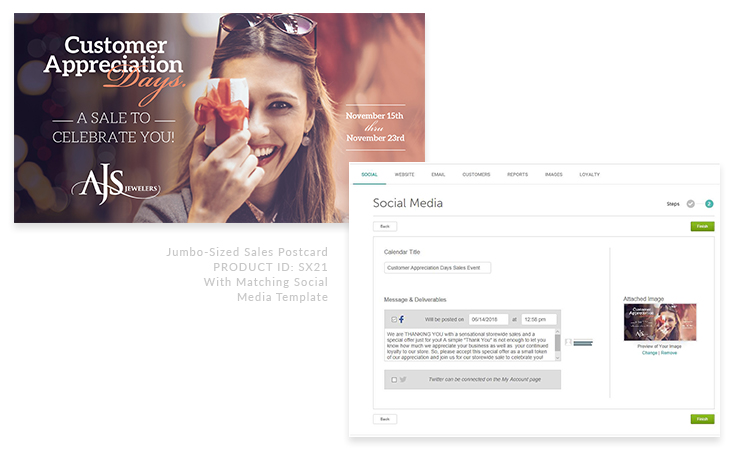Edit the Calendar Title field
743x458 pixels.
[437, 268]
